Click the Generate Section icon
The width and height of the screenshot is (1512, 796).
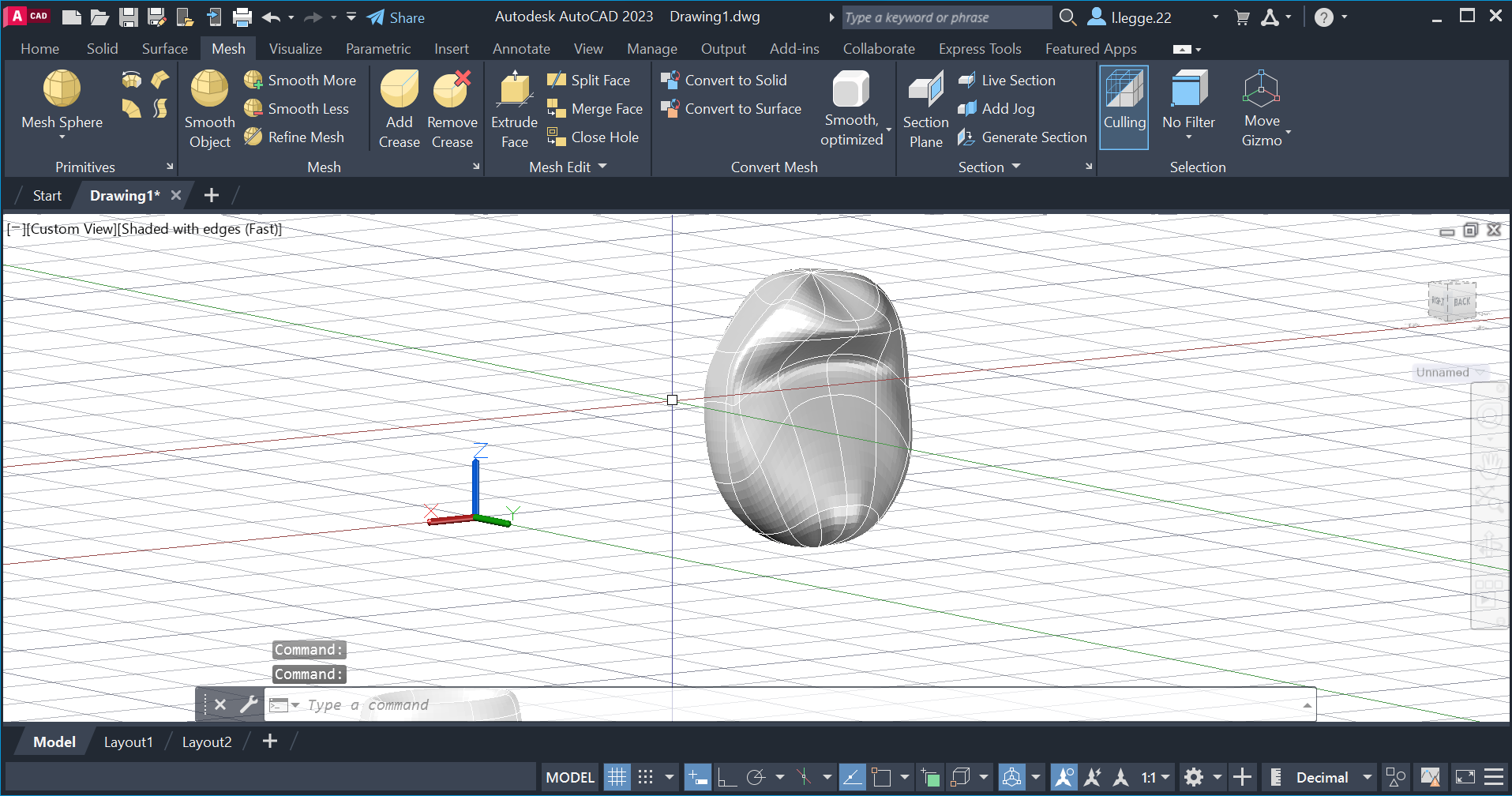coord(967,137)
